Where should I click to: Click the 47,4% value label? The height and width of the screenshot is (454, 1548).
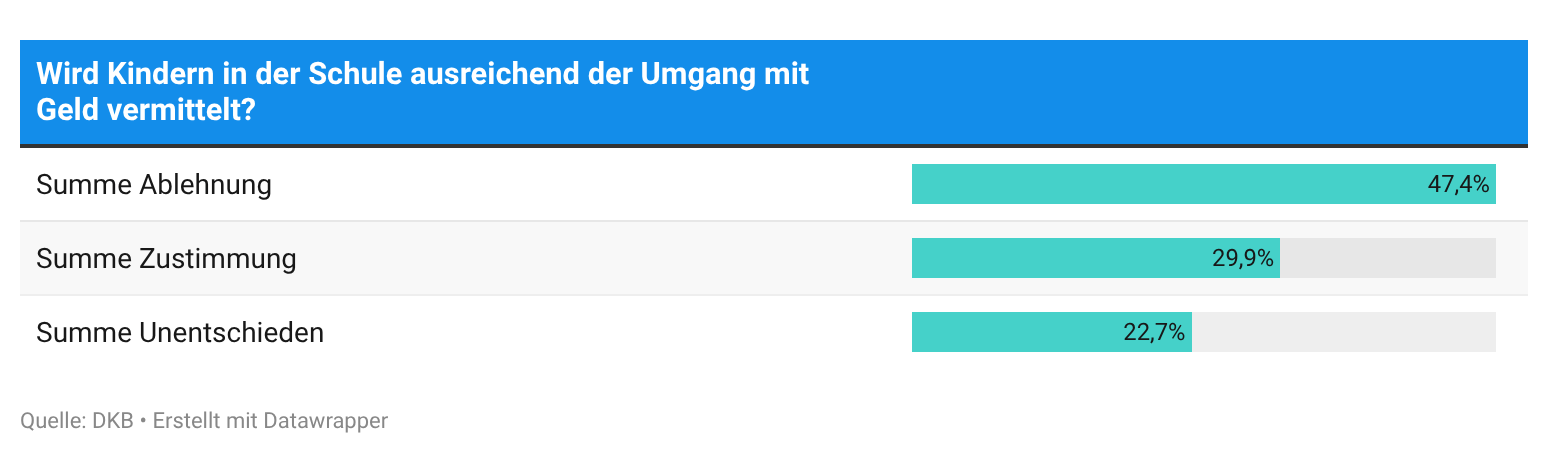click(1458, 185)
